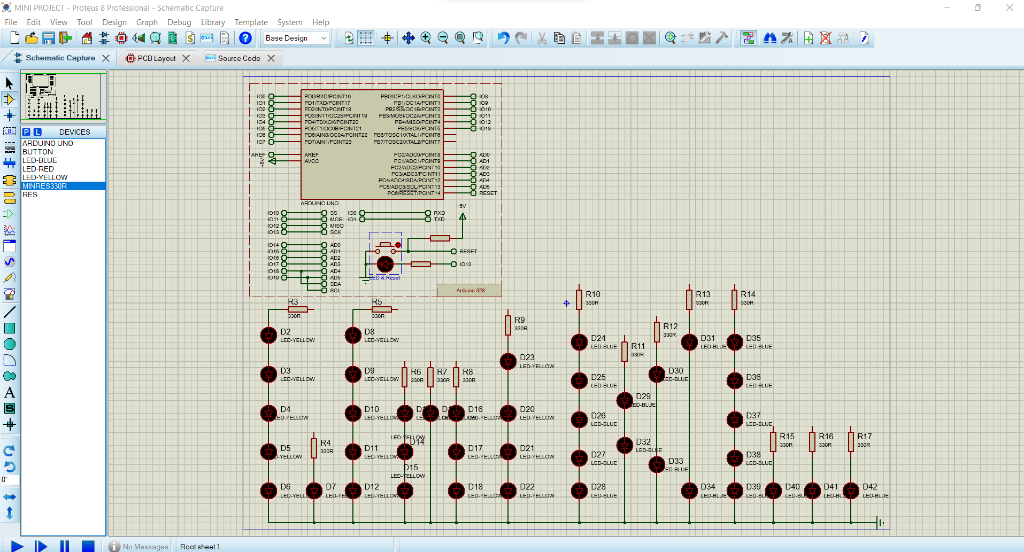This screenshot has width=1024, height=552.
Task: Flip horizontally with the X-mirror arrow
Action: click(9, 497)
